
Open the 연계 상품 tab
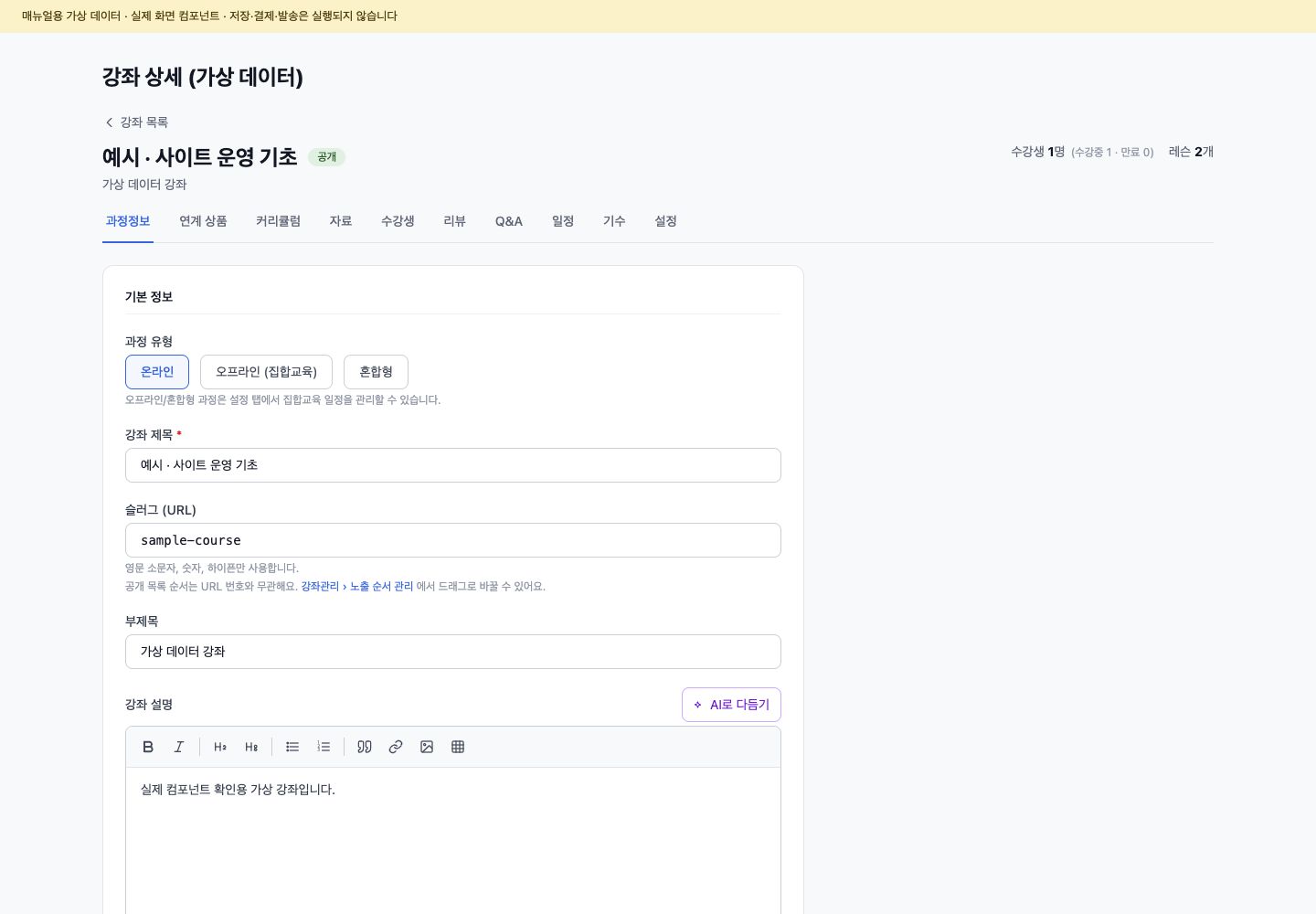pos(203,221)
